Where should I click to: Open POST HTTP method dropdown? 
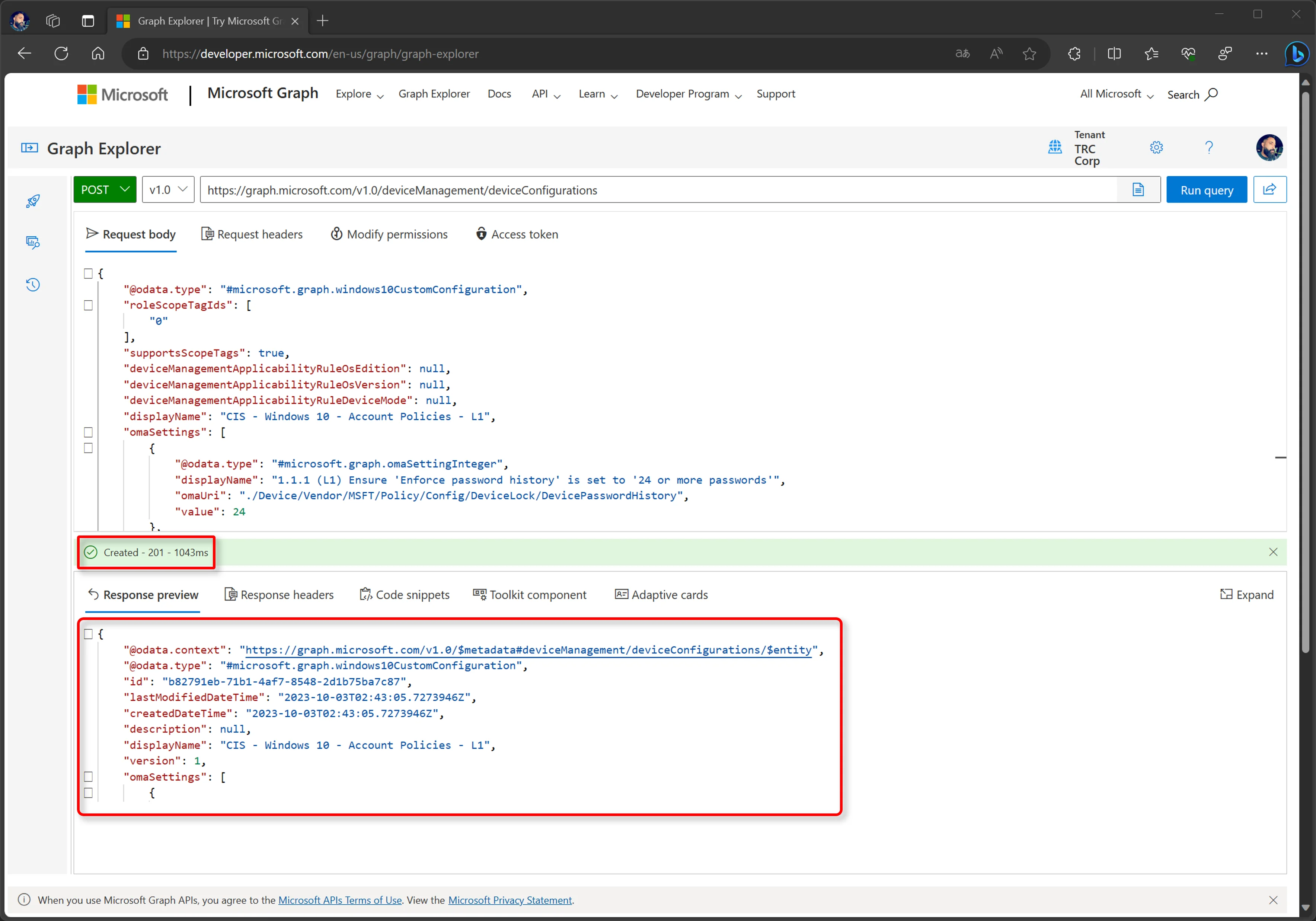coord(105,190)
